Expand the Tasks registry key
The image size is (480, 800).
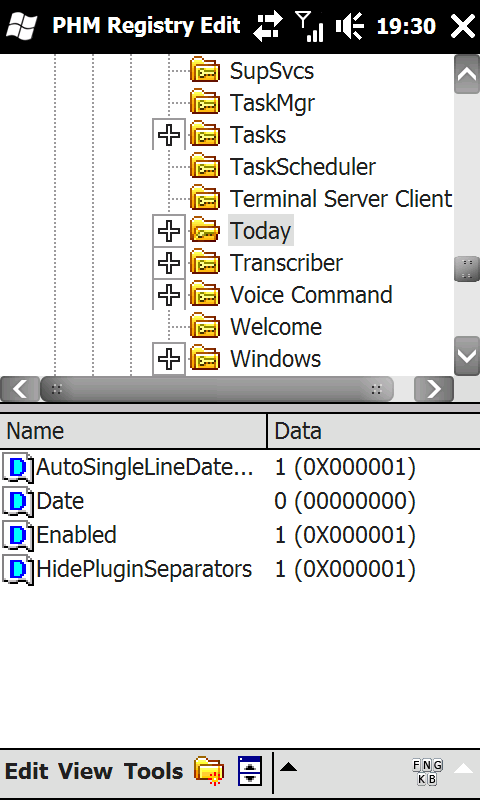[169, 135]
